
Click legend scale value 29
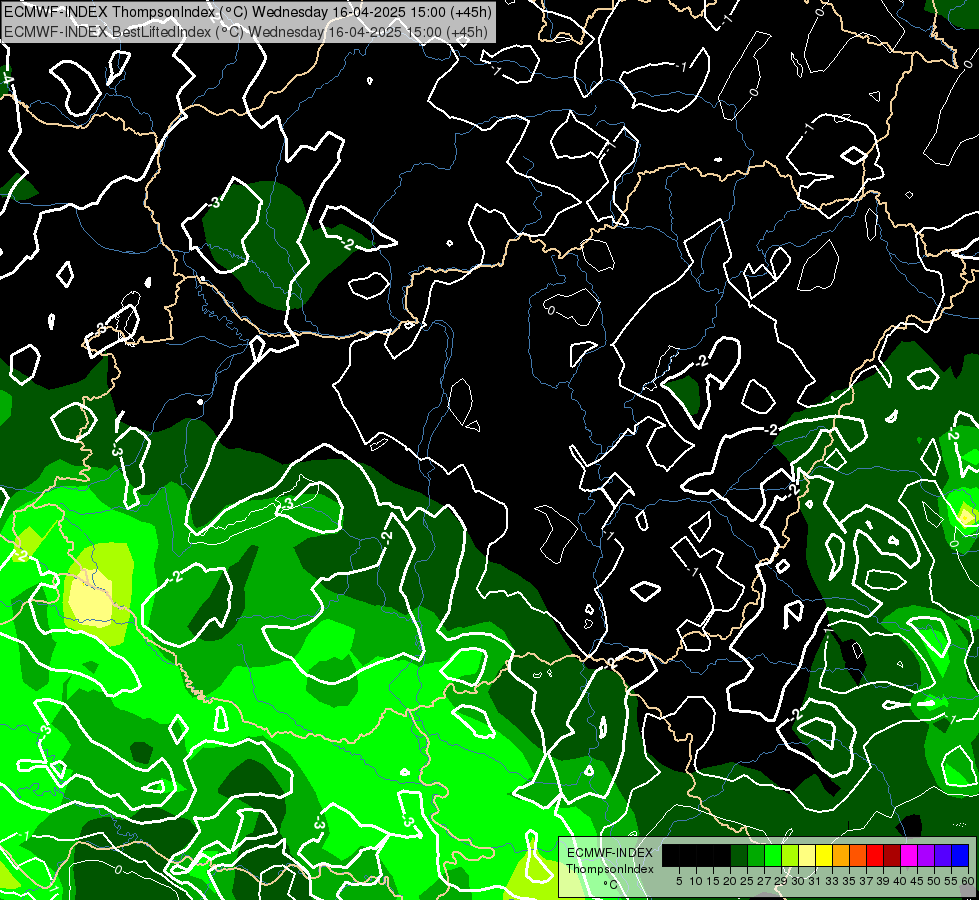pos(781,881)
